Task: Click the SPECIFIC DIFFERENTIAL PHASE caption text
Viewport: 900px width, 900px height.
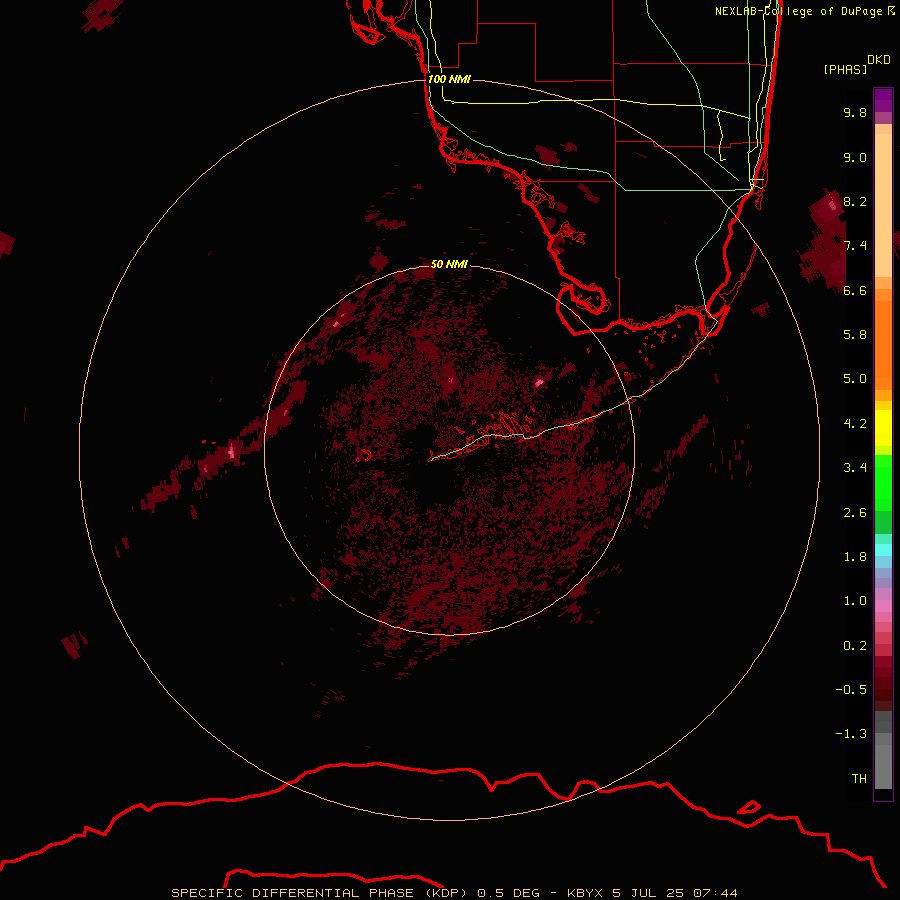Action: 292,893
